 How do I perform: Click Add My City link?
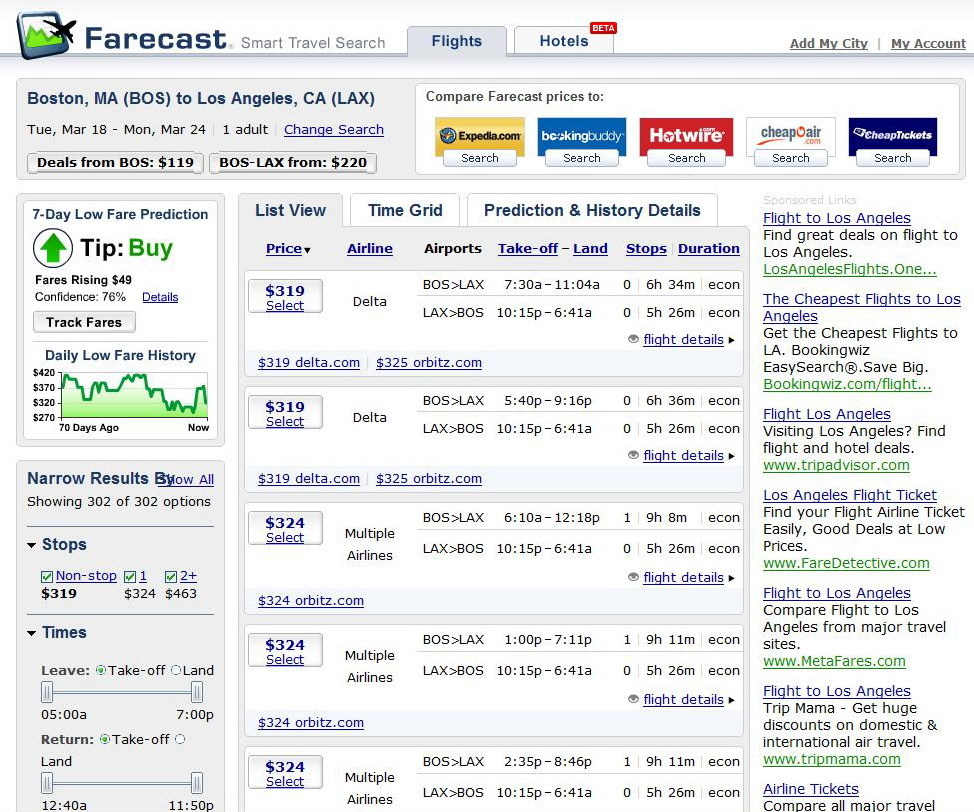tap(829, 43)
